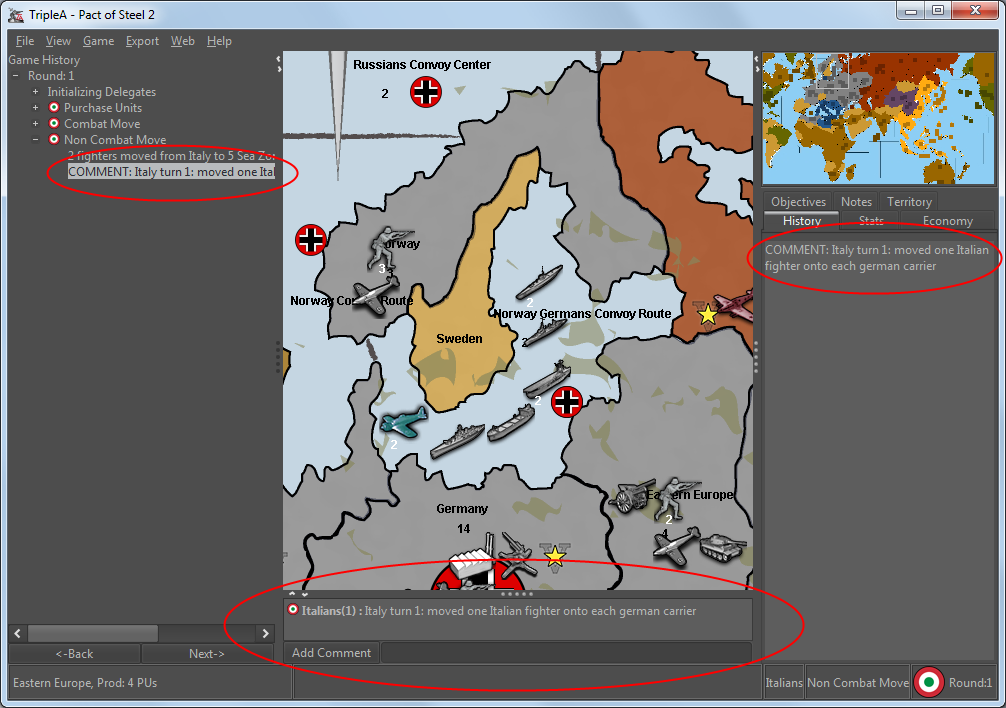This screenshot has width=1006, height=708.
Task: Open the File menu
Action: [25, 41]
